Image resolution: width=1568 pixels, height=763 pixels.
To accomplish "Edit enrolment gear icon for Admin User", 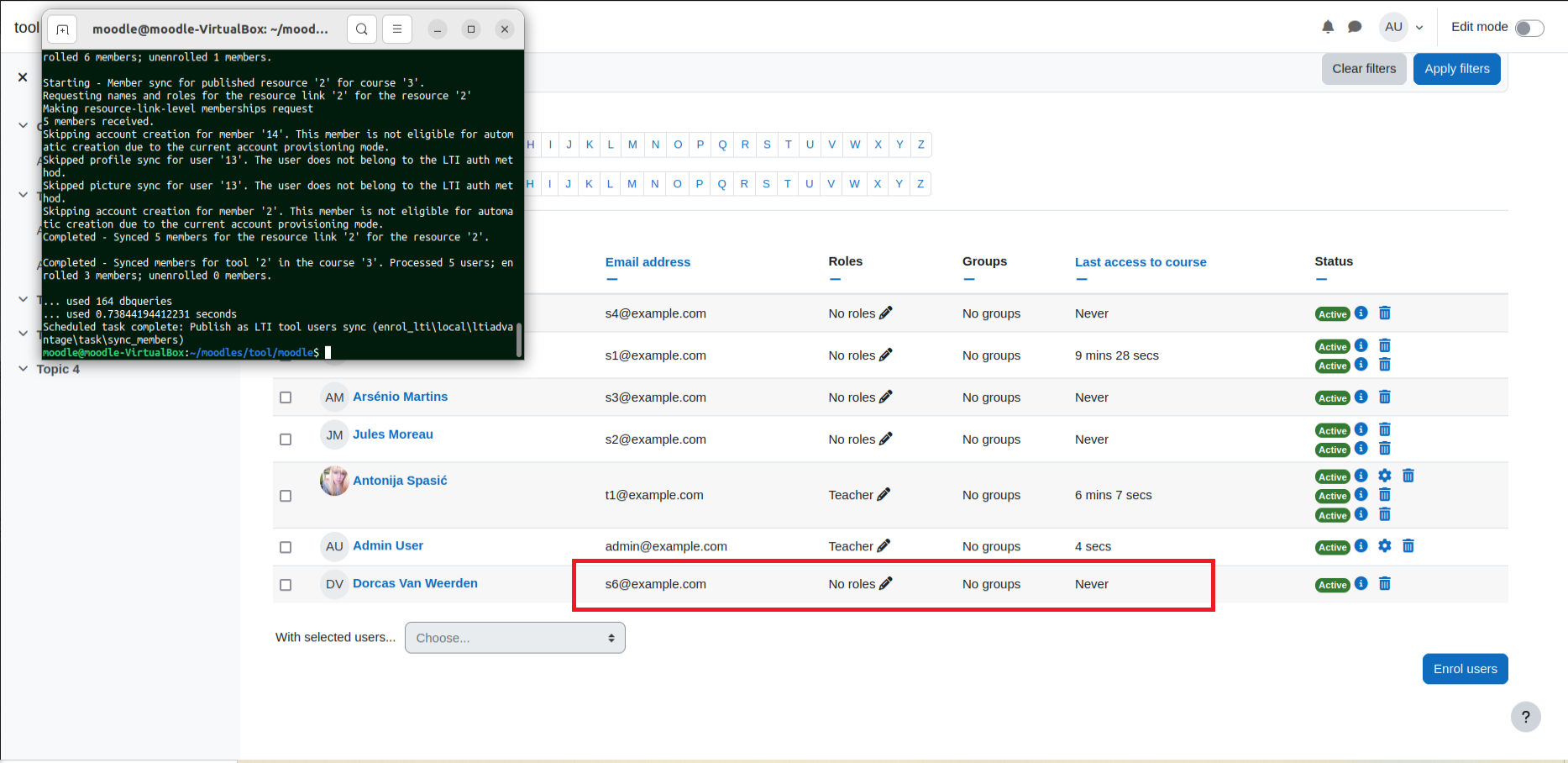I will [x=1385, y=546].
